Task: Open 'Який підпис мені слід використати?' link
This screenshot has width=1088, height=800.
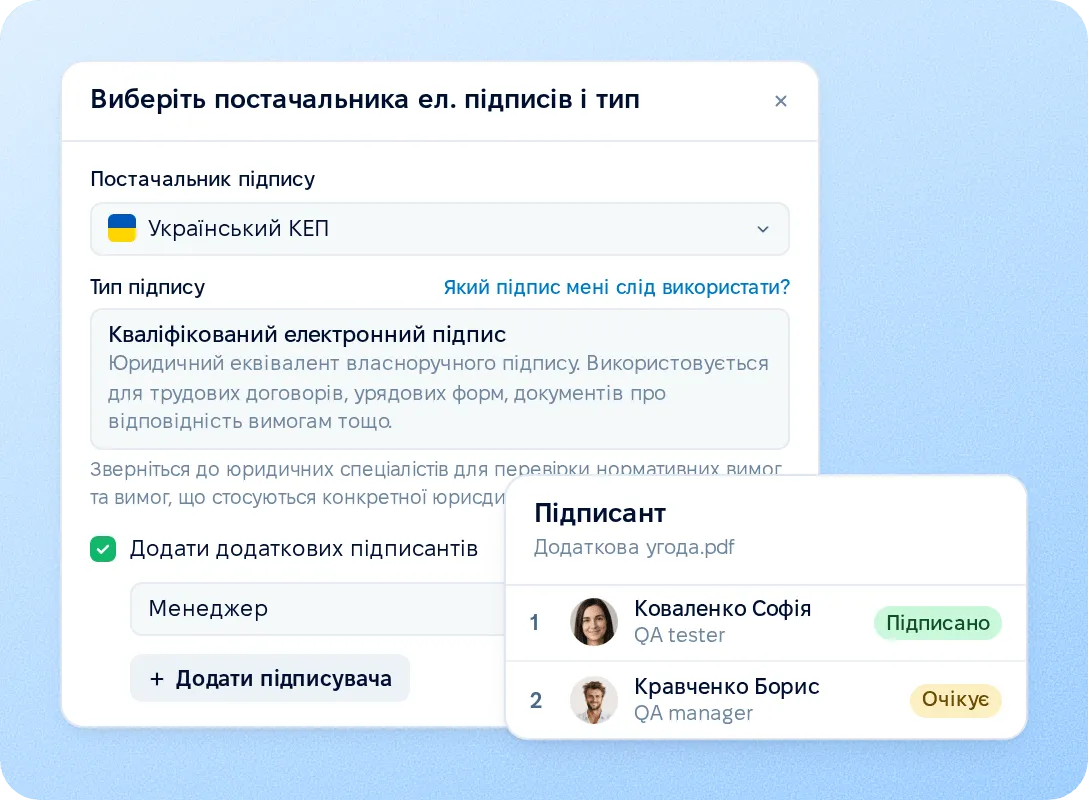Action: coord(617,287)
